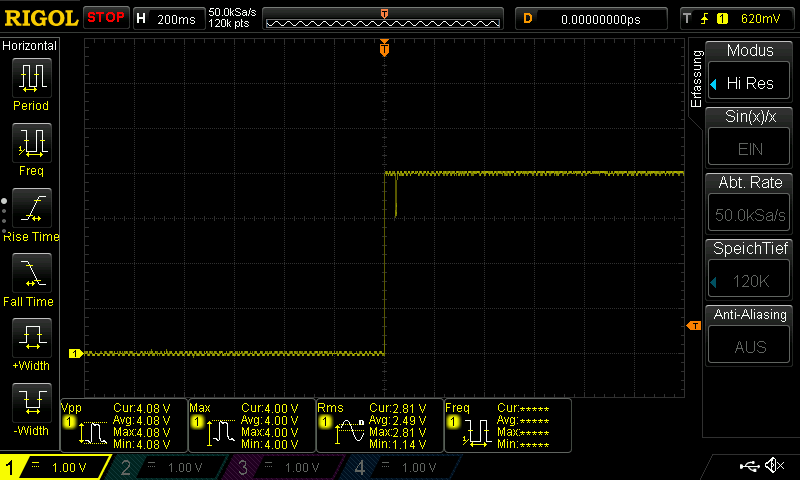
Task: Click the Max measurement waveform icon
Action: [220, 433]
